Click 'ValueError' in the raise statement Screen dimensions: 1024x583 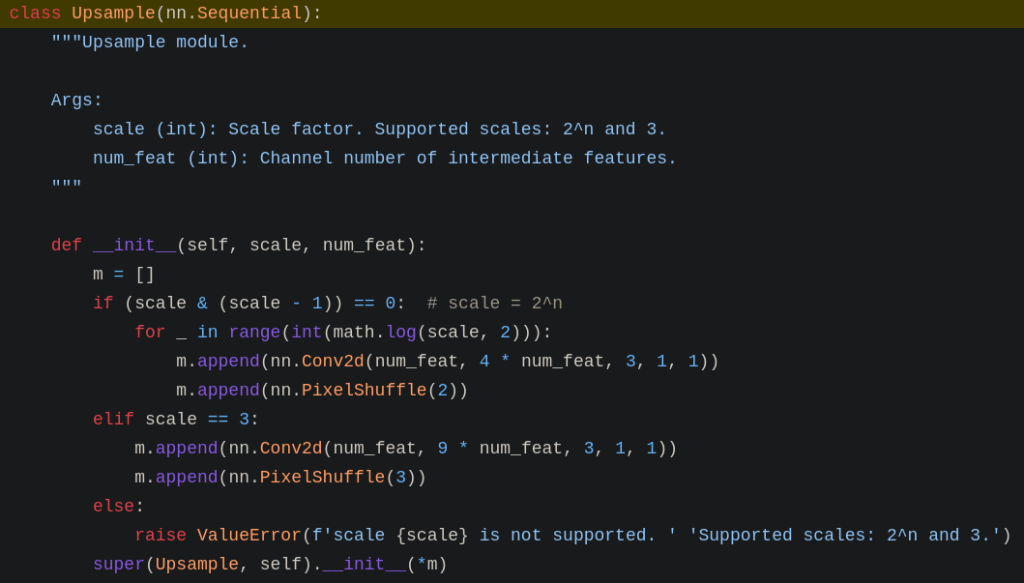click(x=248, y=535)
